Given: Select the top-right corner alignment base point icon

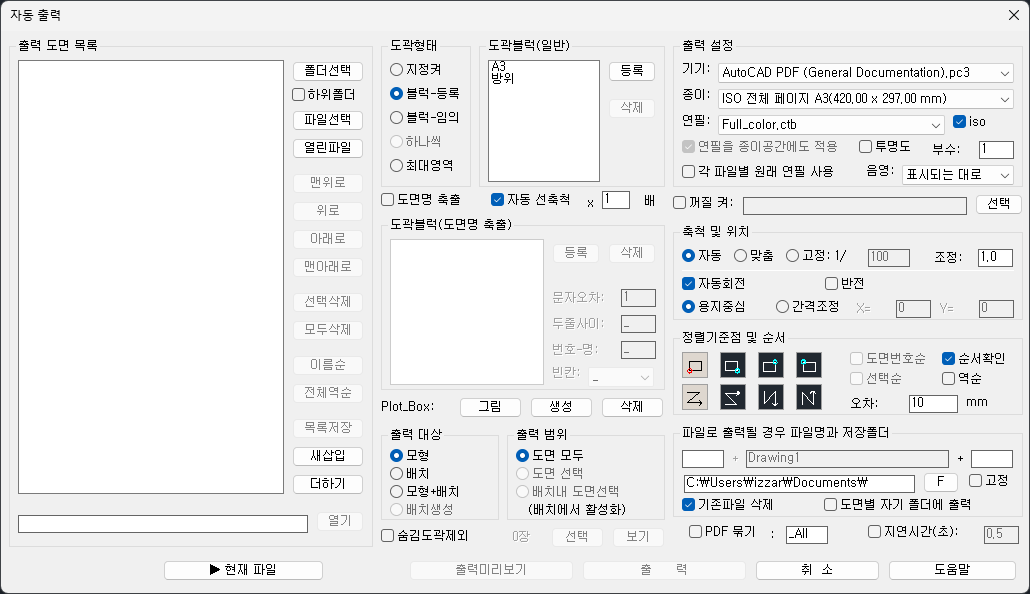Looking at the screenshot, I should click(771, 365).
